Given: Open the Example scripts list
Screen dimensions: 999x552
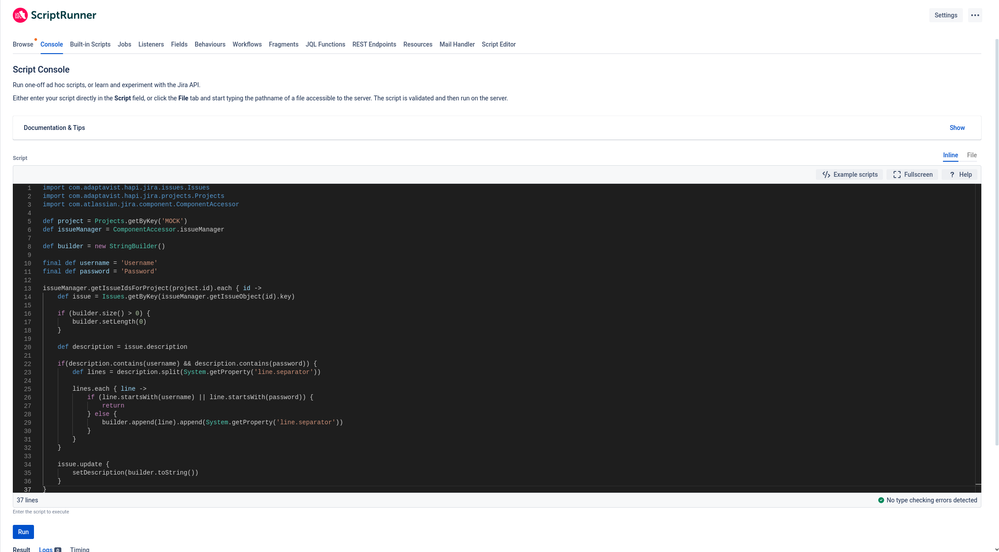Looking at the screenshot, I should [x=849, y=175].
